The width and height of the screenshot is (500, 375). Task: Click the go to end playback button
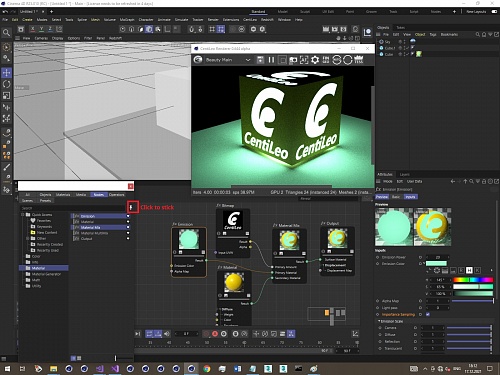138,334
